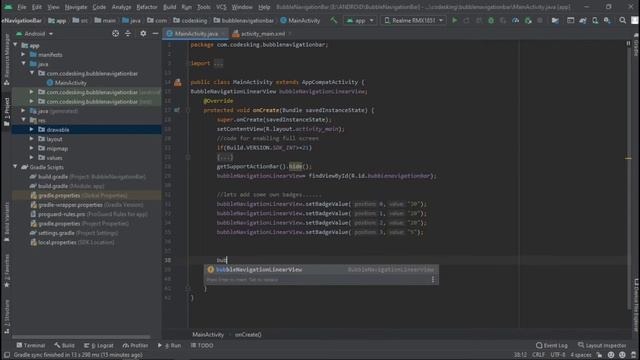Click the class gutter icon beside MainActivity declaration
This screenshot has width=640, height=360.
point(178,82)
